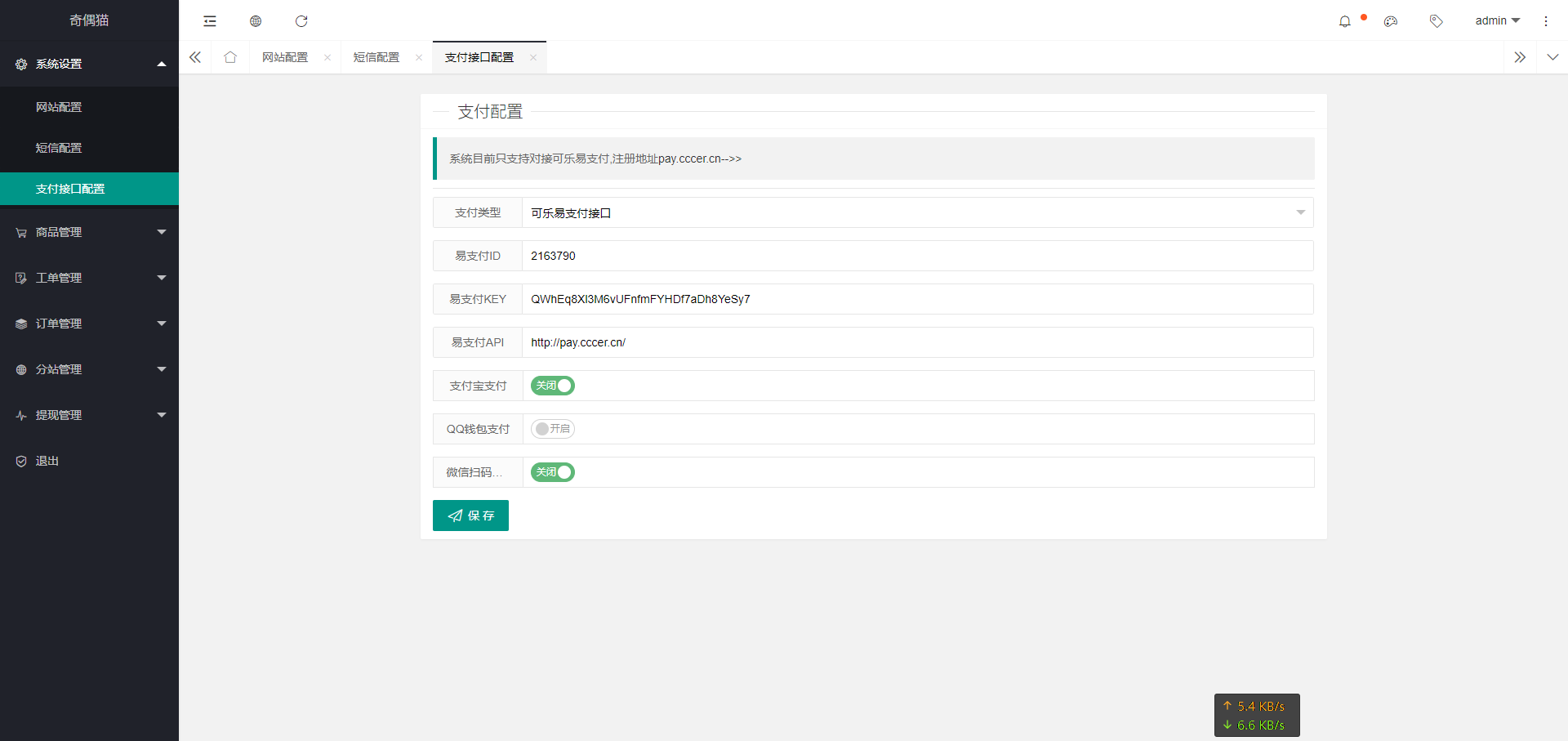
Task: Click the 奇偶猫 logo title
Action: [x=89, y=20]
